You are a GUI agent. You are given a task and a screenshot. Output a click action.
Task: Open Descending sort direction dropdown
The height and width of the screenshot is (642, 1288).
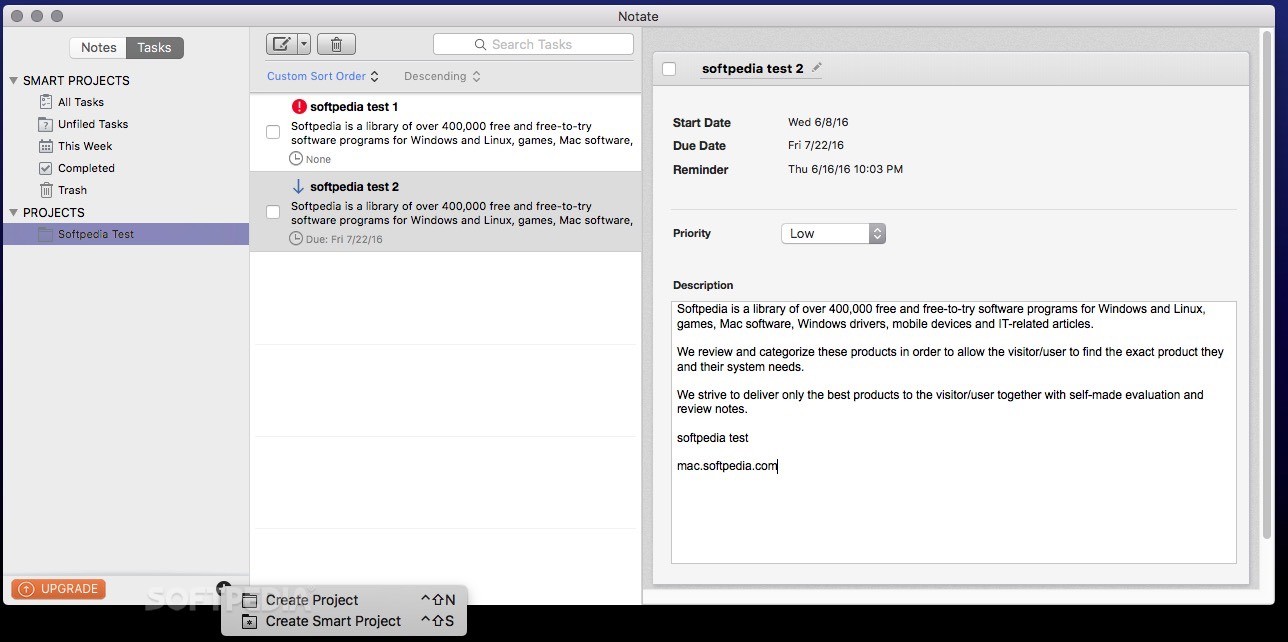442,76
